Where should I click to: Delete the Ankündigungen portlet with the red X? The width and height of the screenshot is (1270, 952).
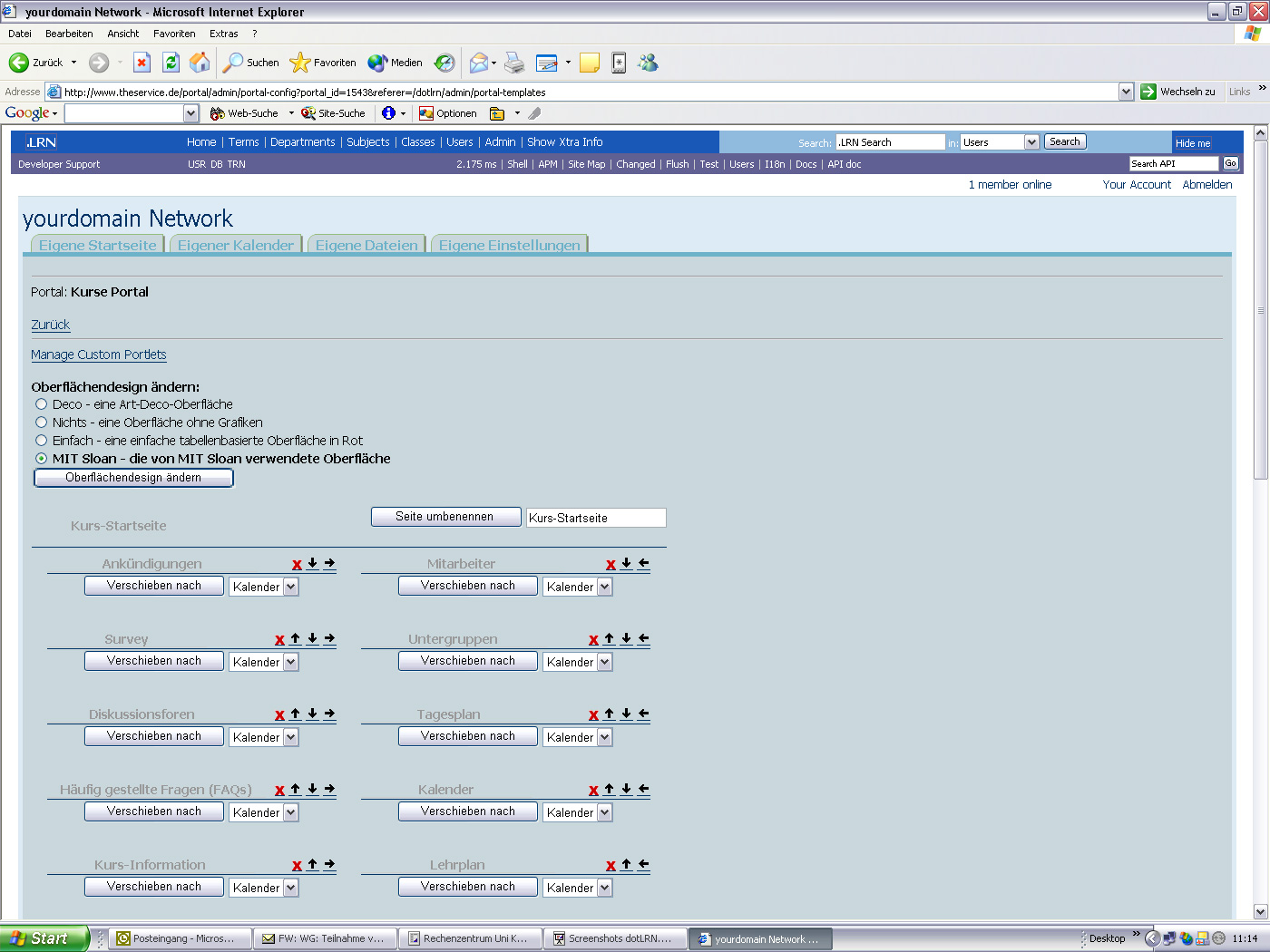297,564
